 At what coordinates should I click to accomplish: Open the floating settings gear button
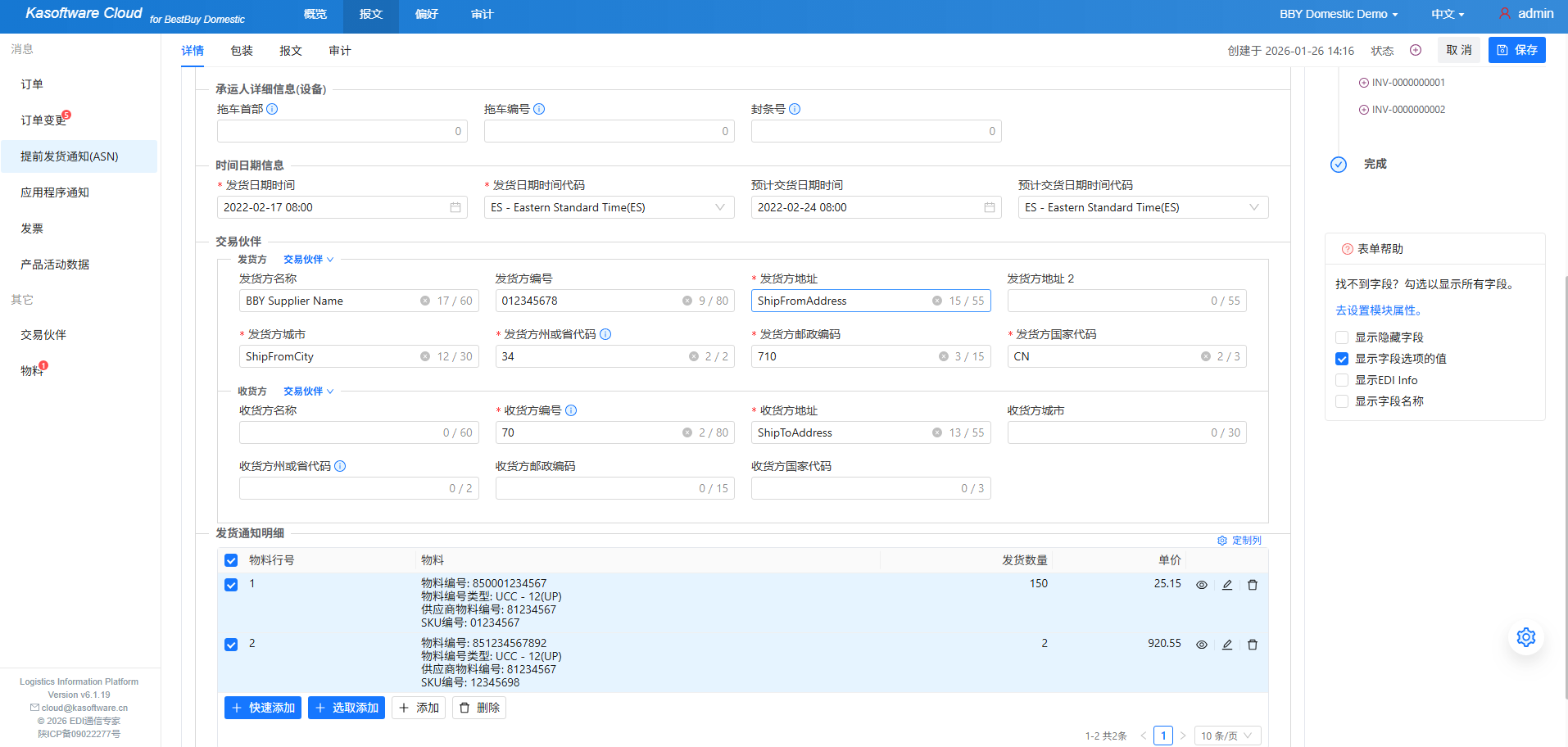click(x=1525, y=637)
